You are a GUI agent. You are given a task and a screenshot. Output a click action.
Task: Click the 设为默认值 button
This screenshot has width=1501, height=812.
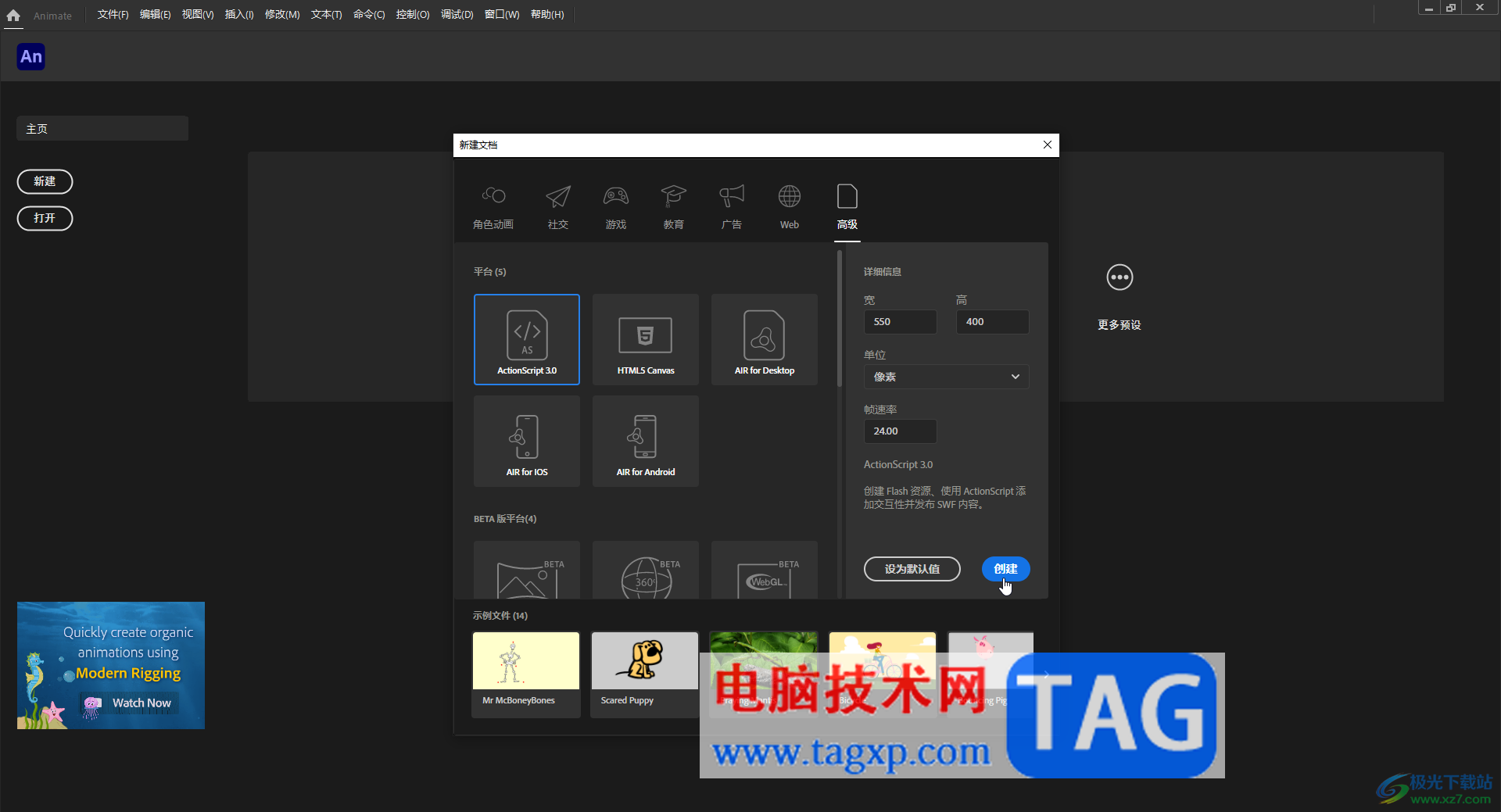(912, 569)
